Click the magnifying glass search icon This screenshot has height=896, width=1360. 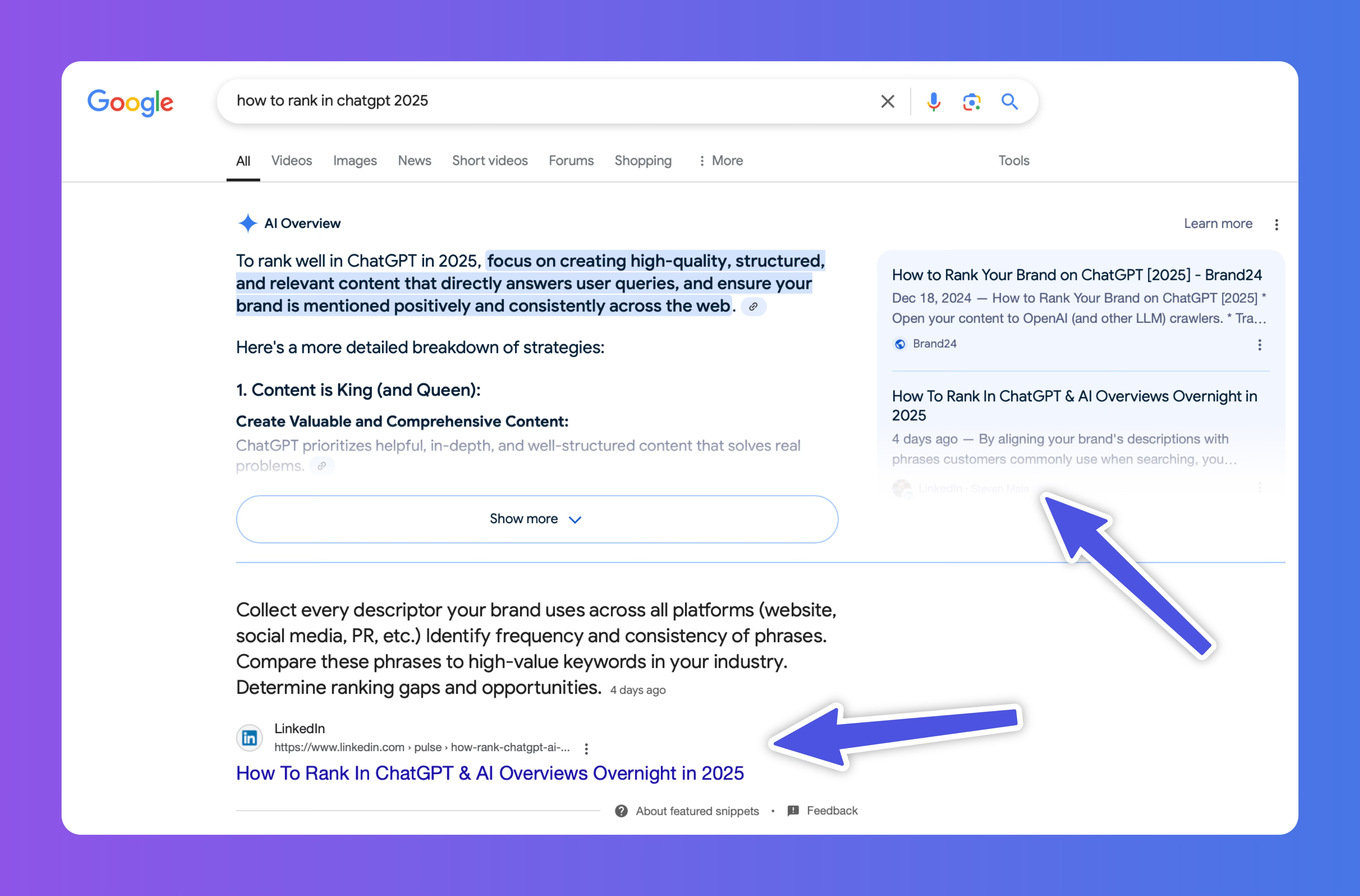1009,102
